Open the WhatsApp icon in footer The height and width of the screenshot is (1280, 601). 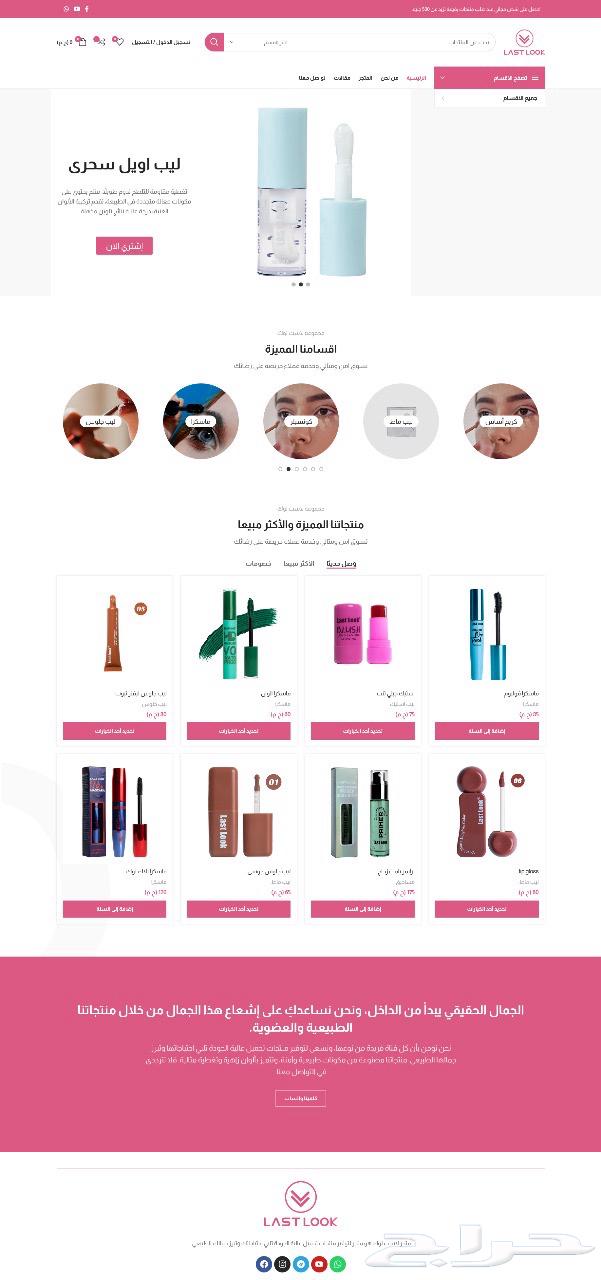338,1264
